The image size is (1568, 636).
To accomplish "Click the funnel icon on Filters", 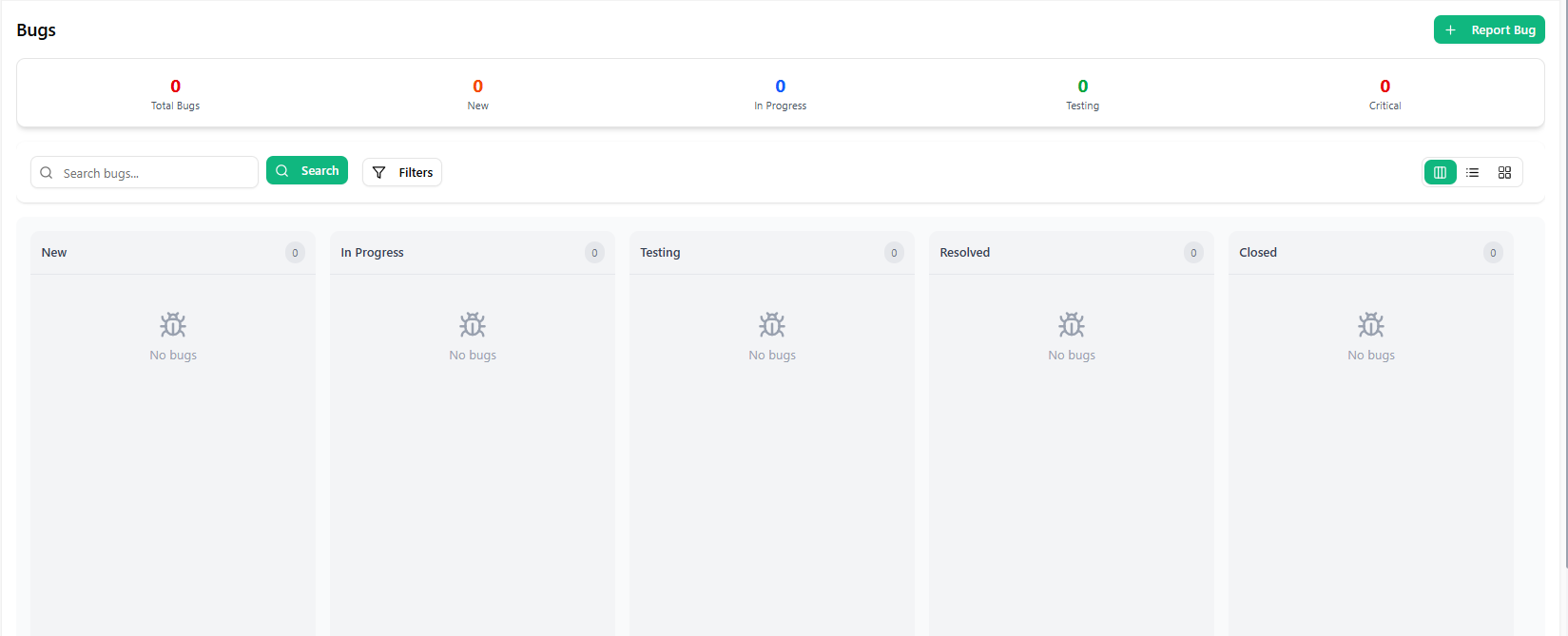I will (379, 172).
